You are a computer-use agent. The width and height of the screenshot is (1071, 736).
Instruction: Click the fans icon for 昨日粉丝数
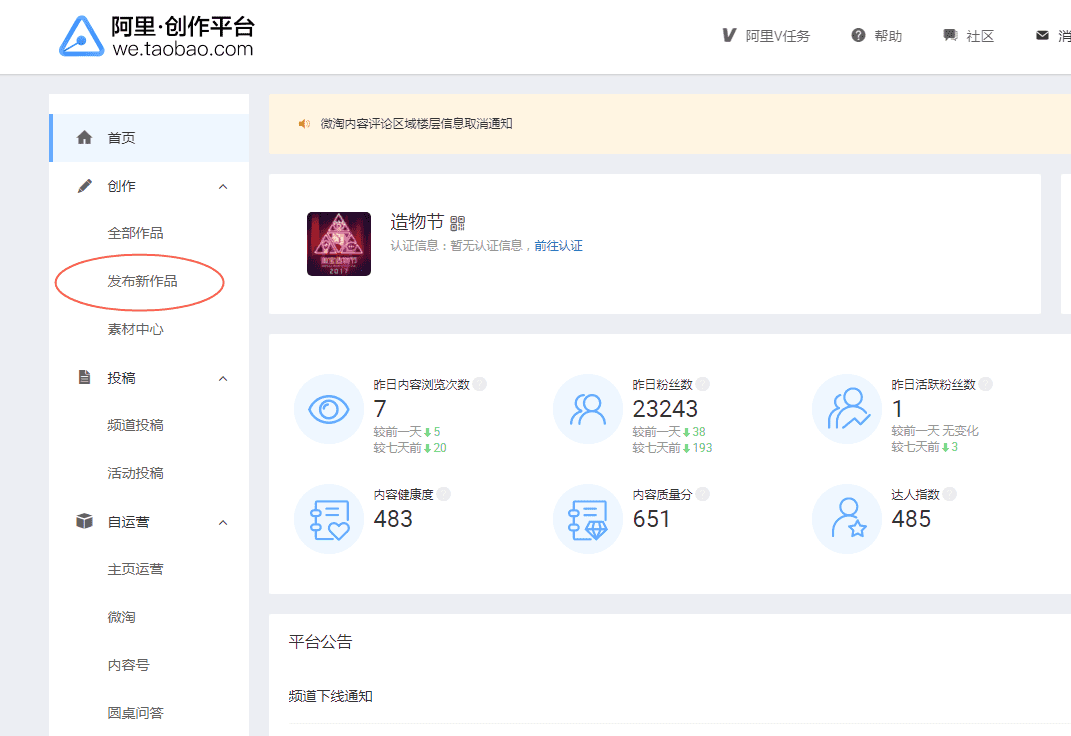587,409
